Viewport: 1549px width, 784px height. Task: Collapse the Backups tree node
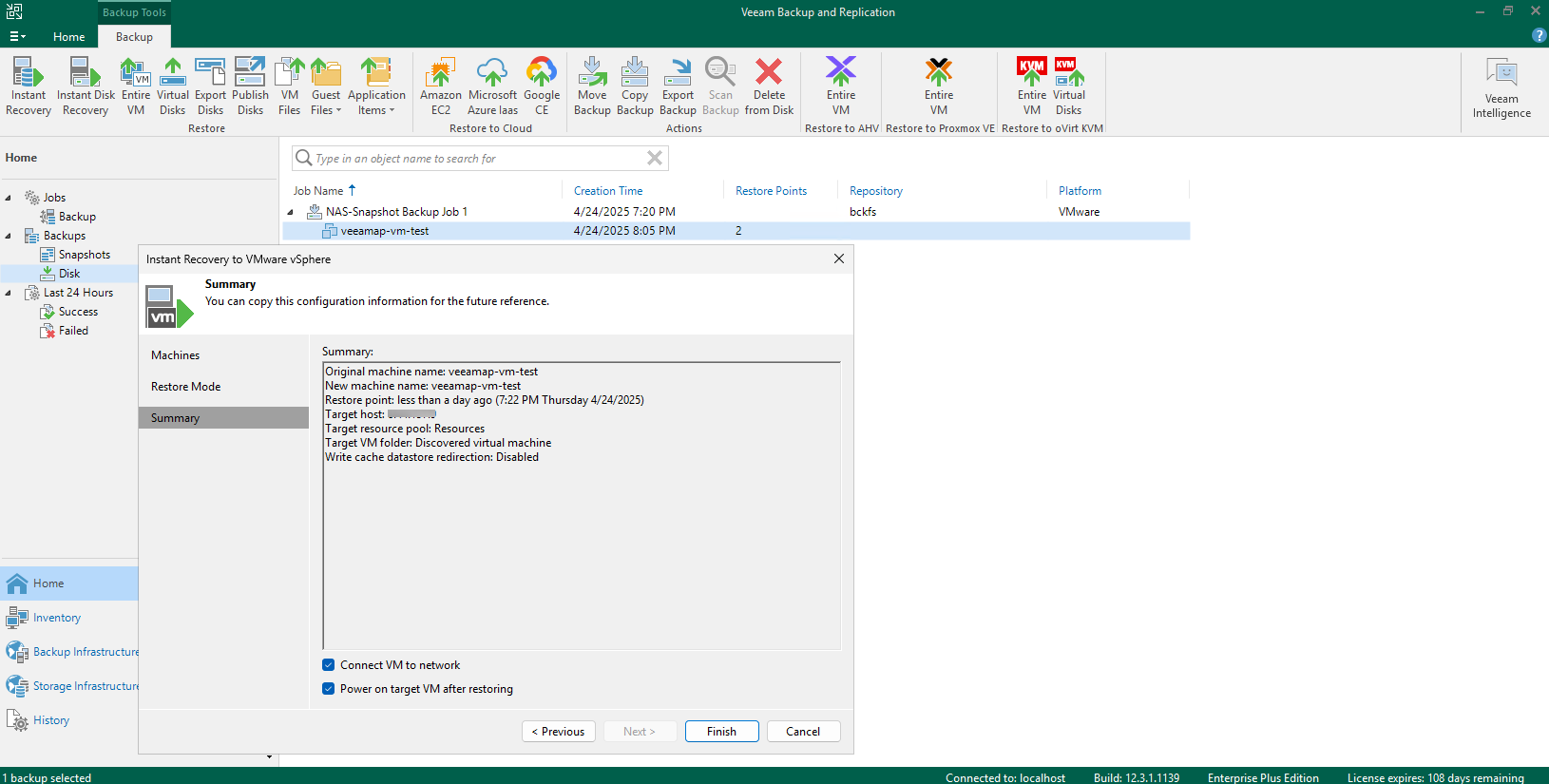click(x=9, y=236)
